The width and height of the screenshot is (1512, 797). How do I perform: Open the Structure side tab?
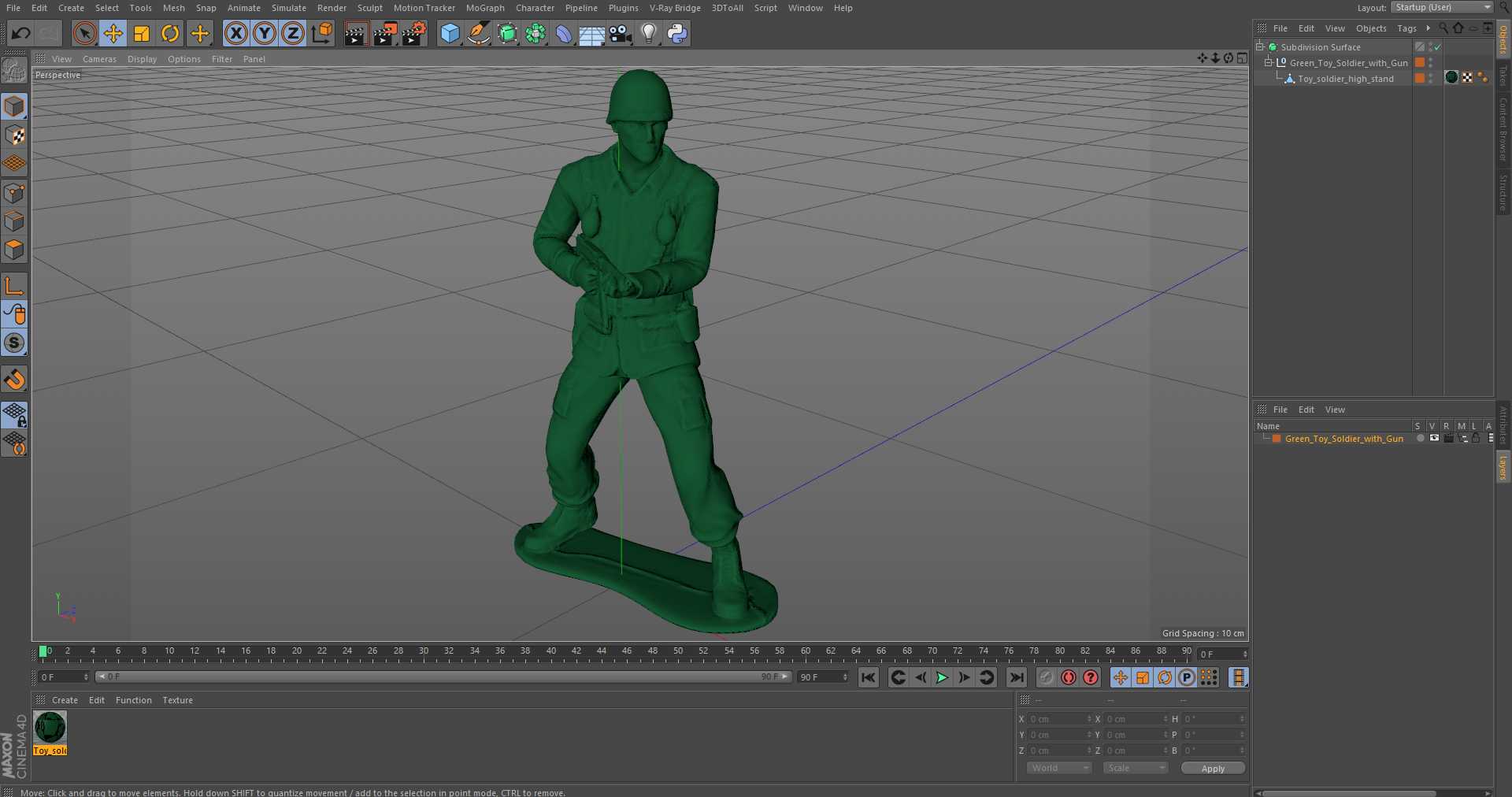pos(1503,193)
